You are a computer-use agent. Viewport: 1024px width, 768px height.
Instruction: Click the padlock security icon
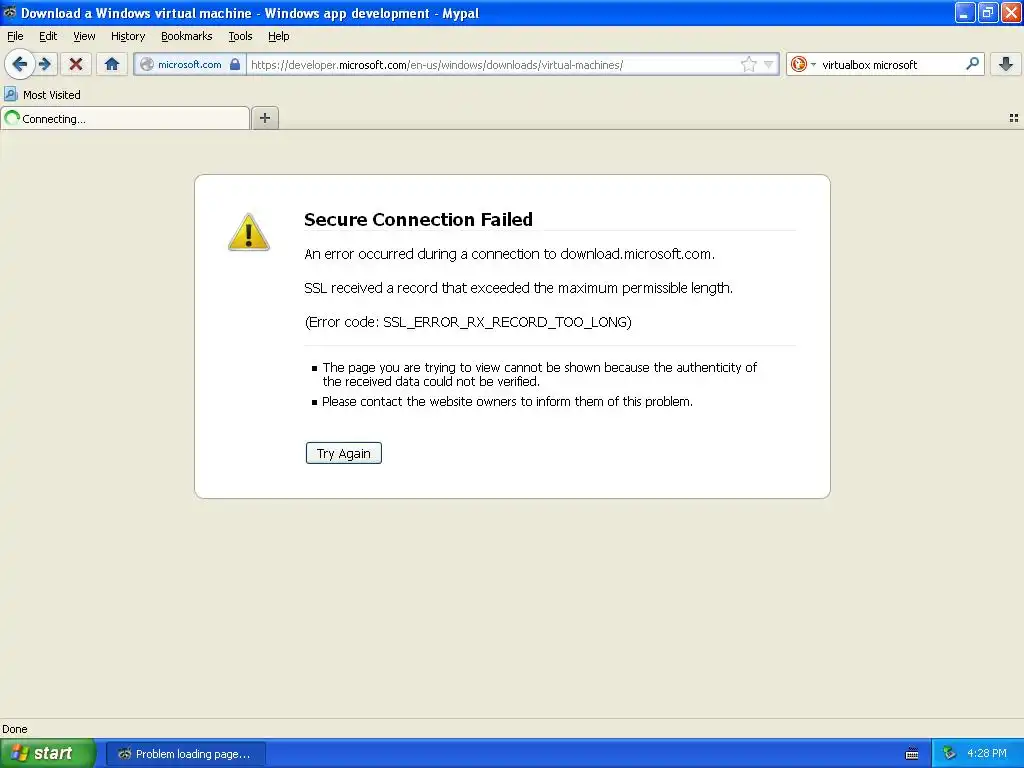click(x=235, y=64)
